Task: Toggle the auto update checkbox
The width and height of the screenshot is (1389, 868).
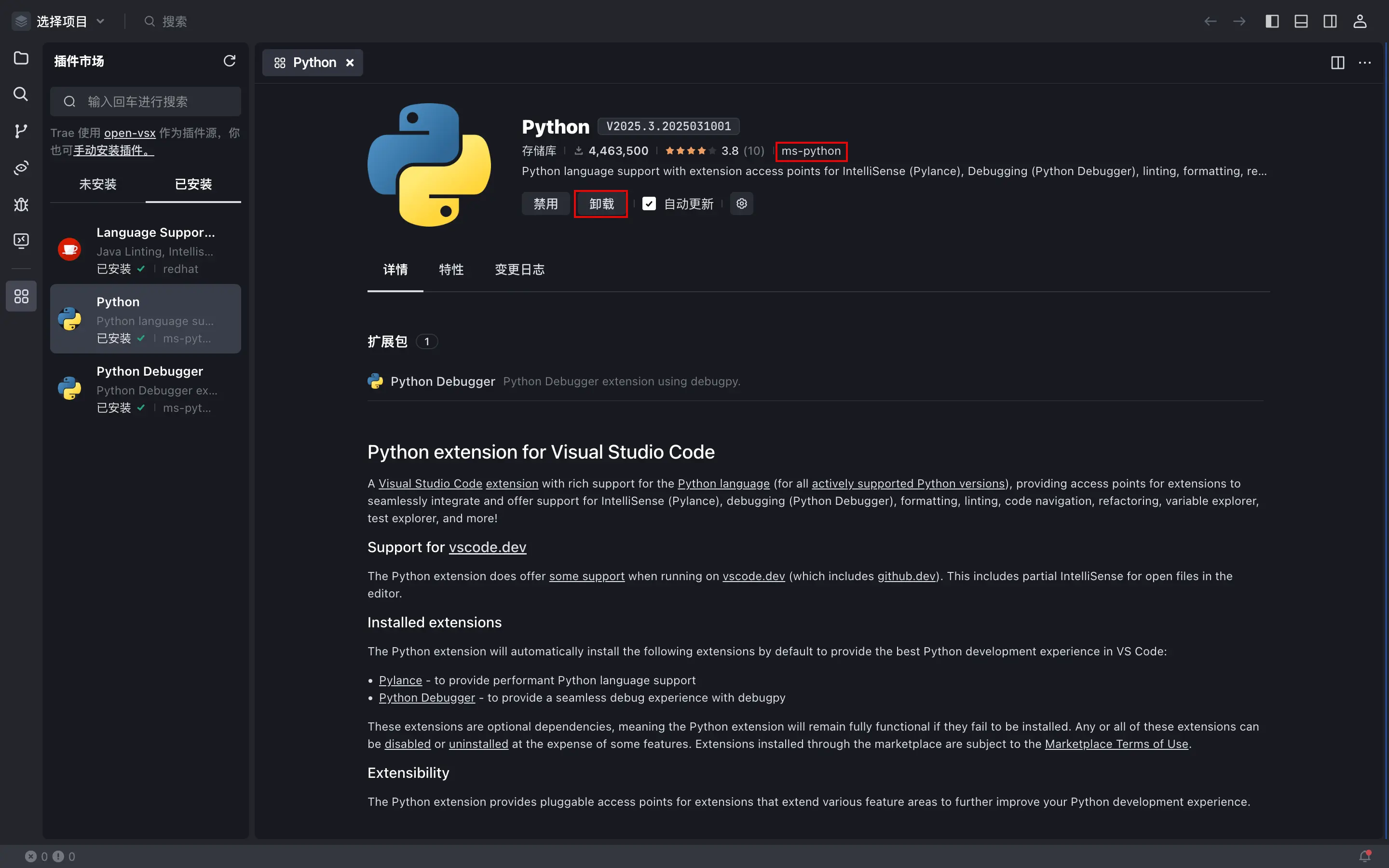Action: (649, 204)
